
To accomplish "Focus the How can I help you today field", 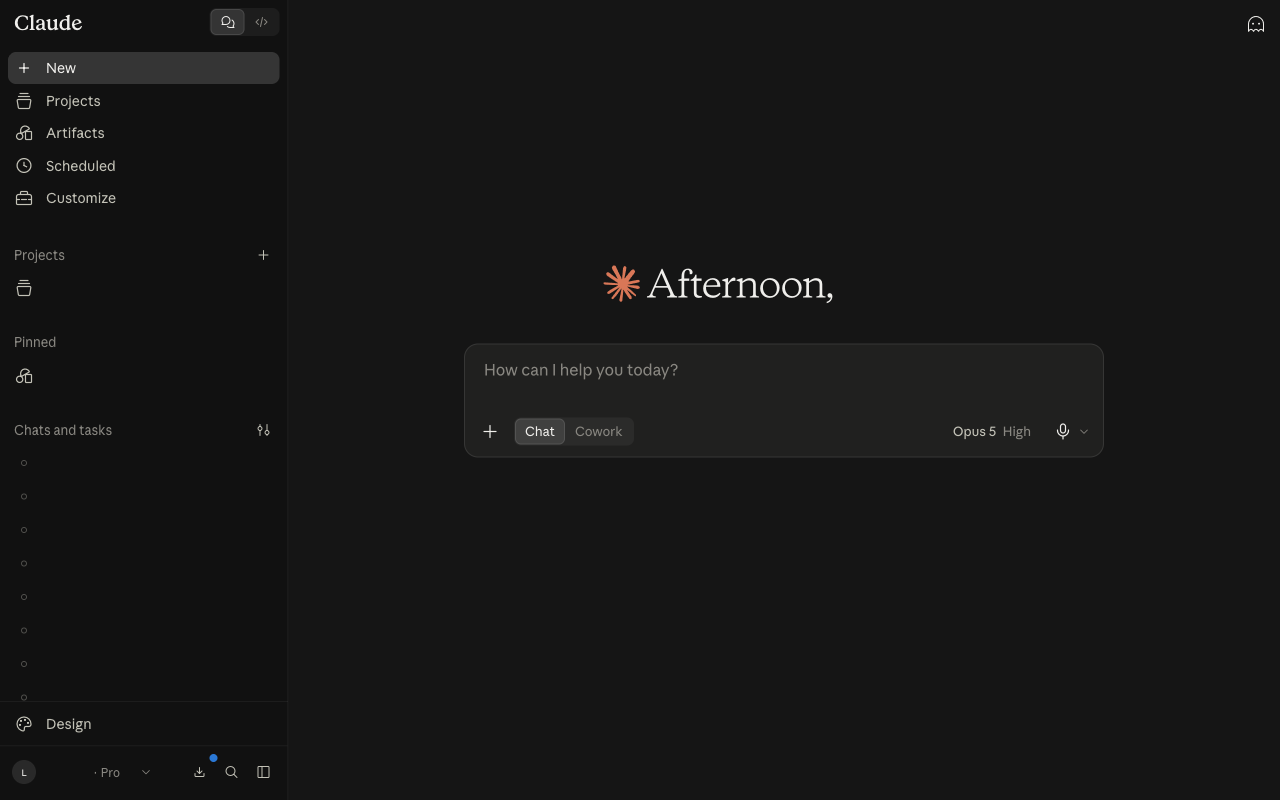I will click(x=783, y=370).
